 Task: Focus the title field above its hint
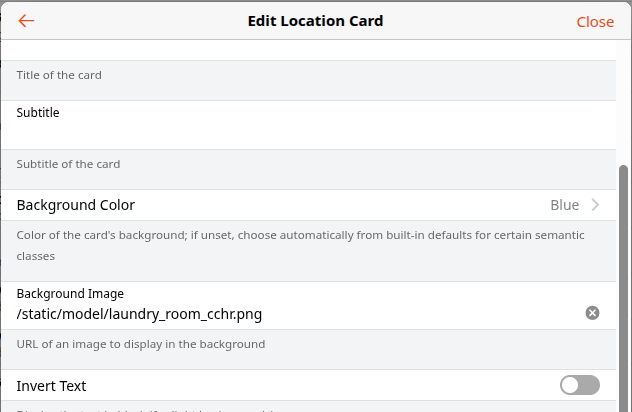click(300, 50)
